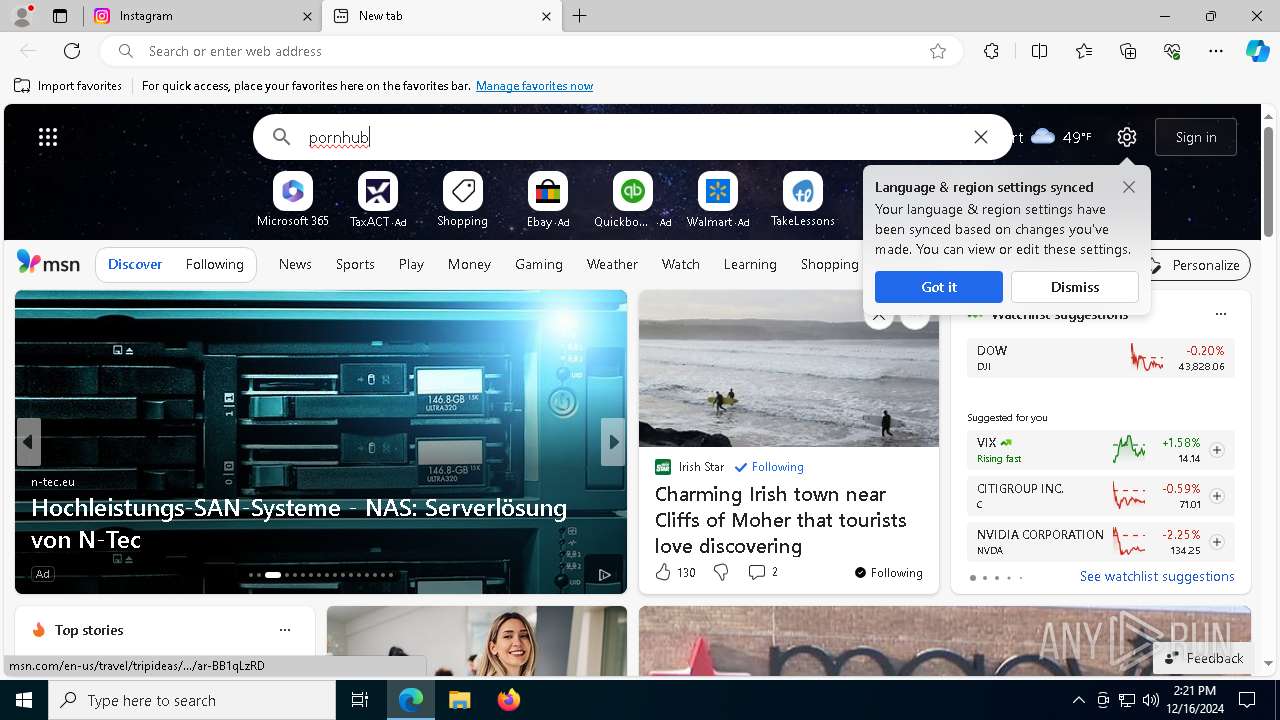Go to previous carousel slide
1280x720 pixels.
(x=29, y=442)
